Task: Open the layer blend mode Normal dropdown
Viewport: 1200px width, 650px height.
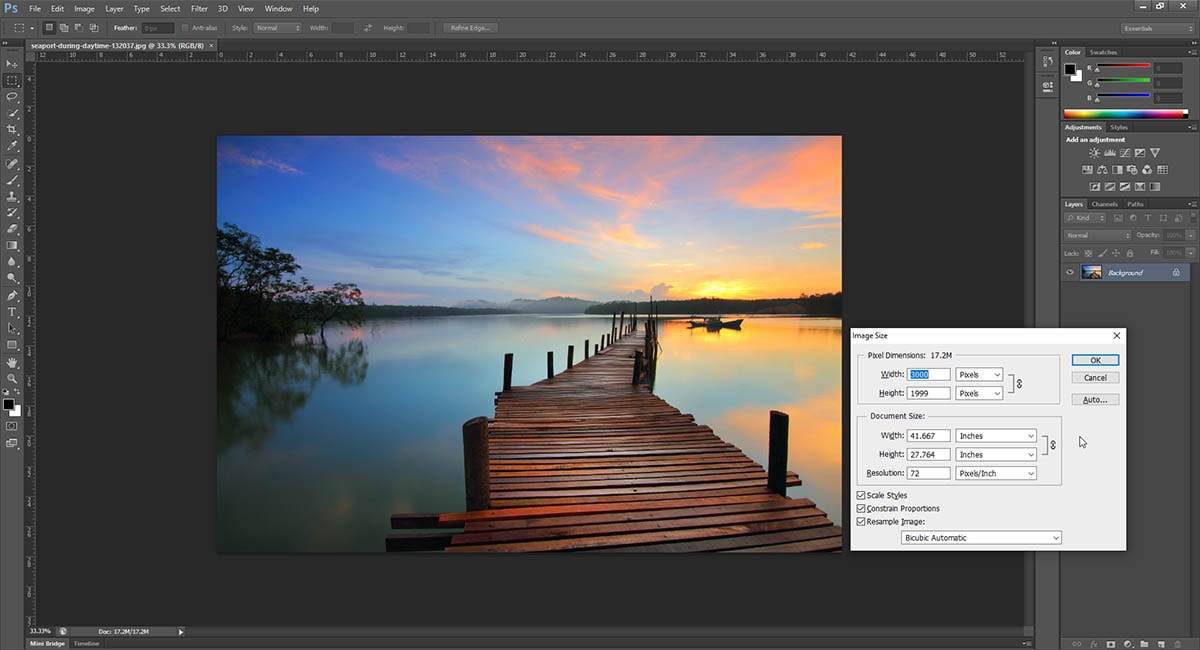Action: point(1097,236)
